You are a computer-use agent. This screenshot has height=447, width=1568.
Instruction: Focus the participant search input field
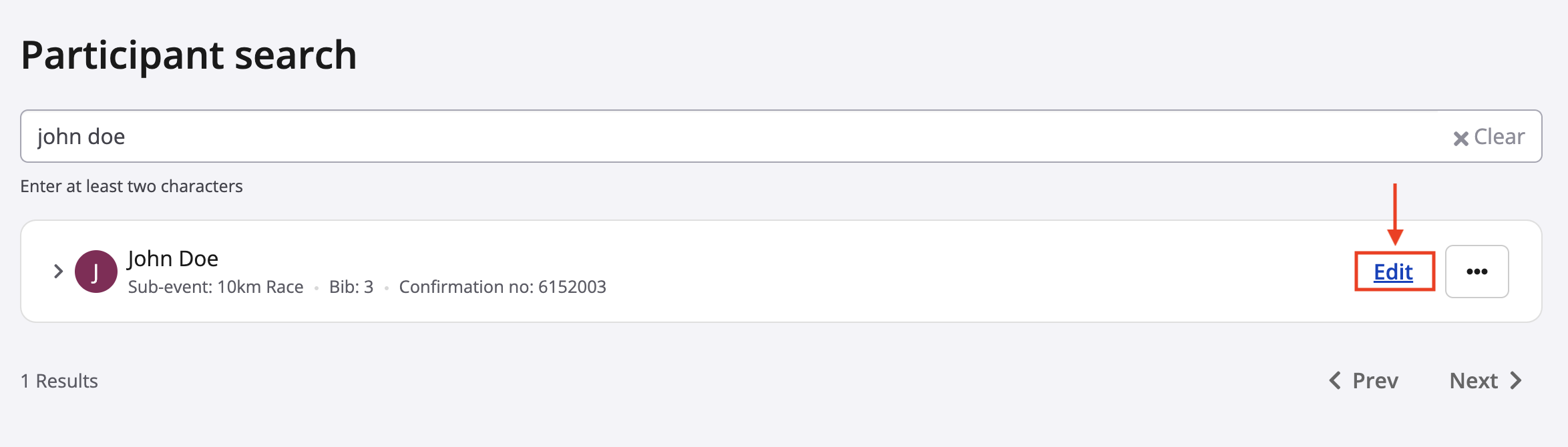tap(735, 137)
